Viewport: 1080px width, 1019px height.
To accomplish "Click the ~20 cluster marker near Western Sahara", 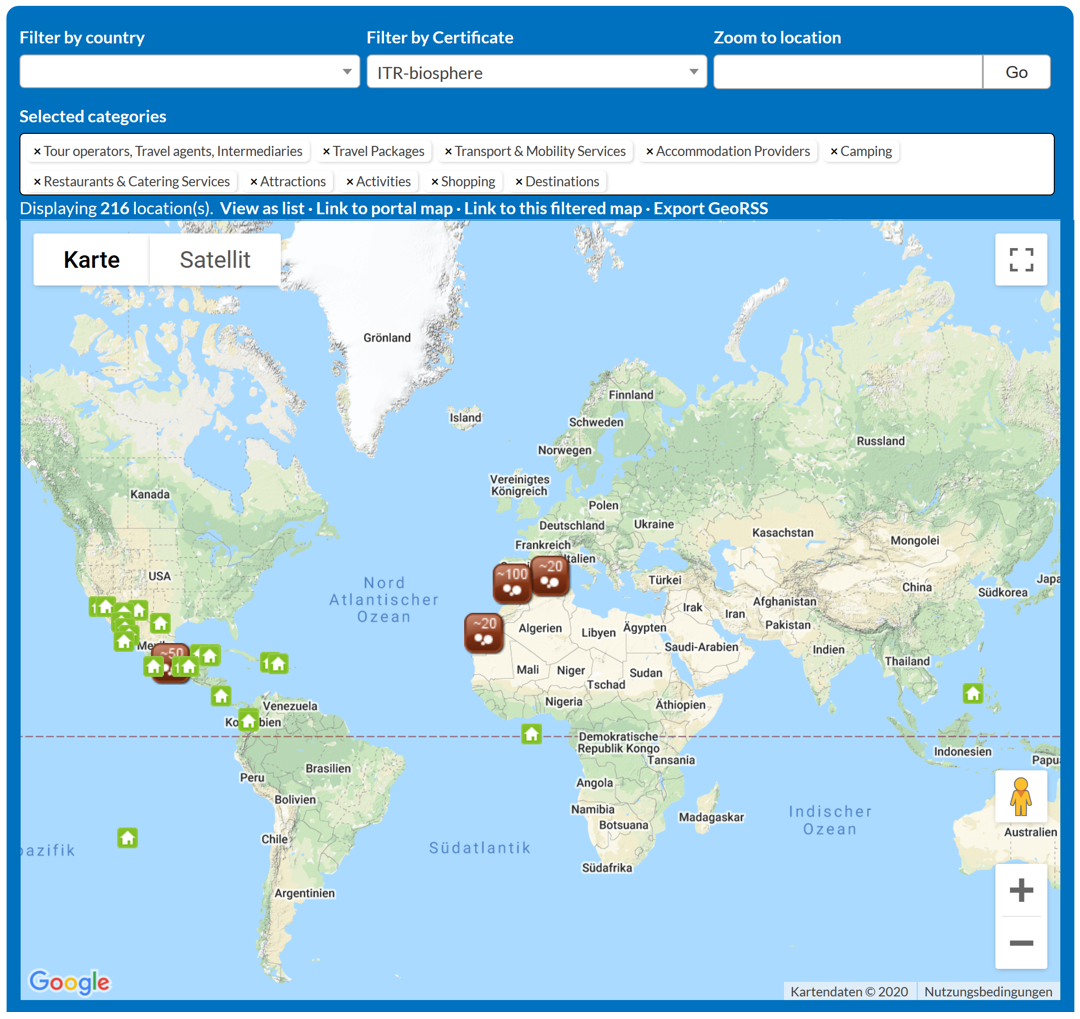I will (x=484, y=632).
